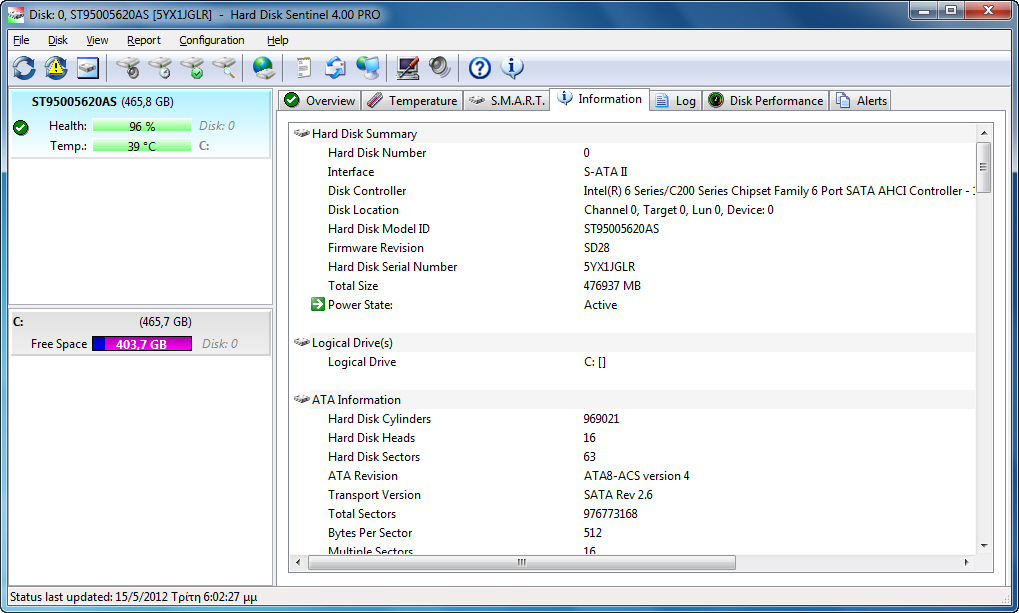Viewport: 1019px width, 613px height.
Task: Click the vertical scrollbar up arrow
Action: pyautogui.click(x=984, y=133)
